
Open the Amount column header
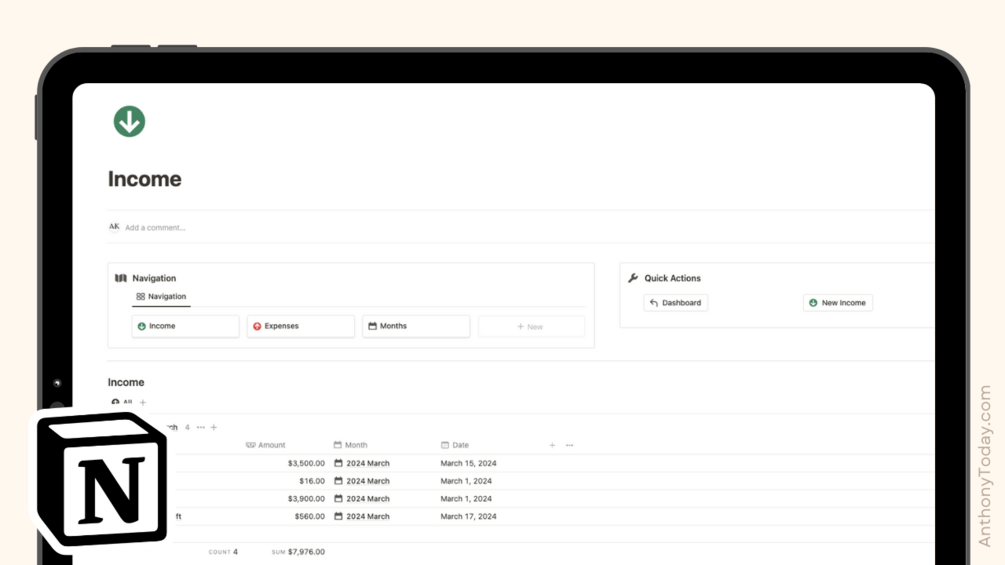pyautogui.click(x=266, y=445)
